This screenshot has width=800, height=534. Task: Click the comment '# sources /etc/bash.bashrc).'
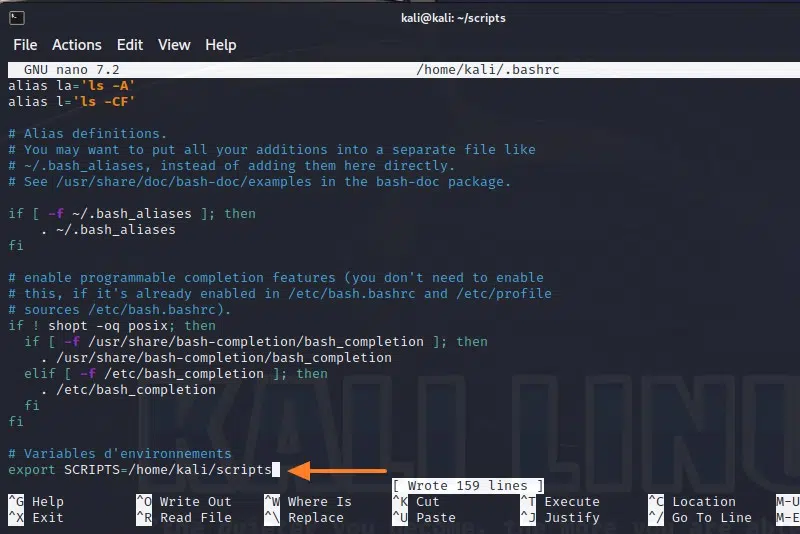[x=119, y=310]
